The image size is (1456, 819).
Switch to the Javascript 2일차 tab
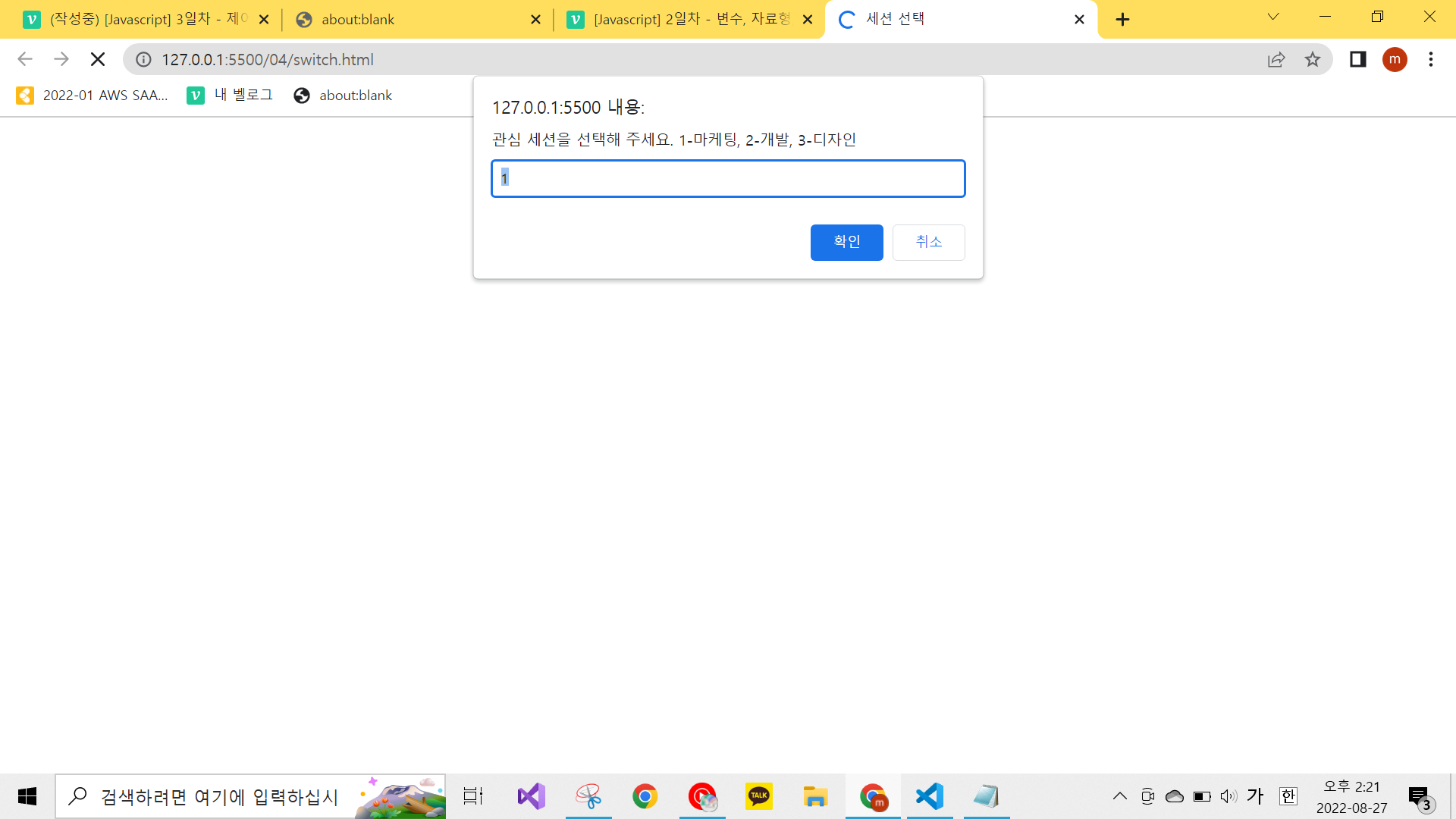tap(682, 20)
